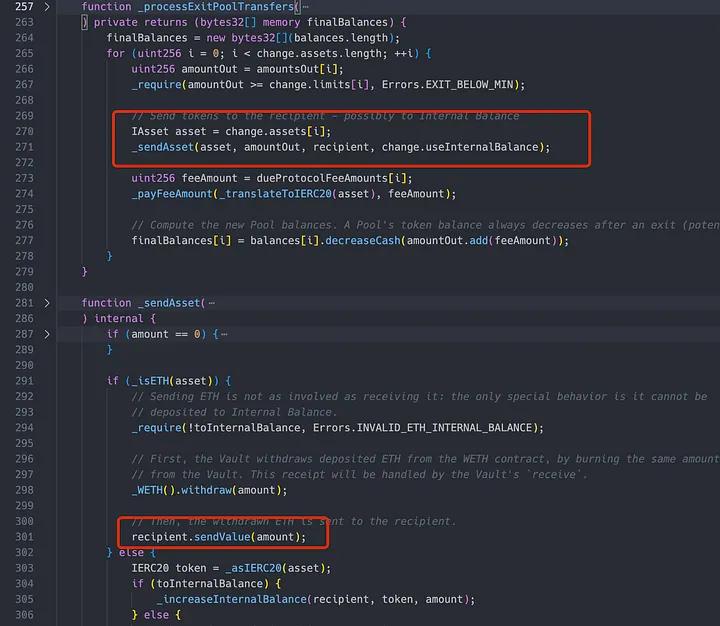The image size is (720, 626).
Task: Expand the folded _sendAsset signature chevron
Action: coord(47,303)
